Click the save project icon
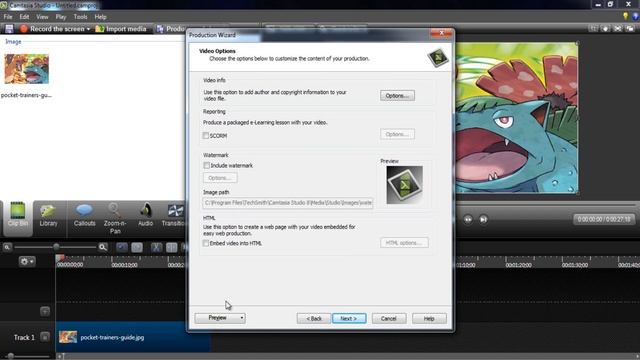640x360 pixels. coord(9,29)
